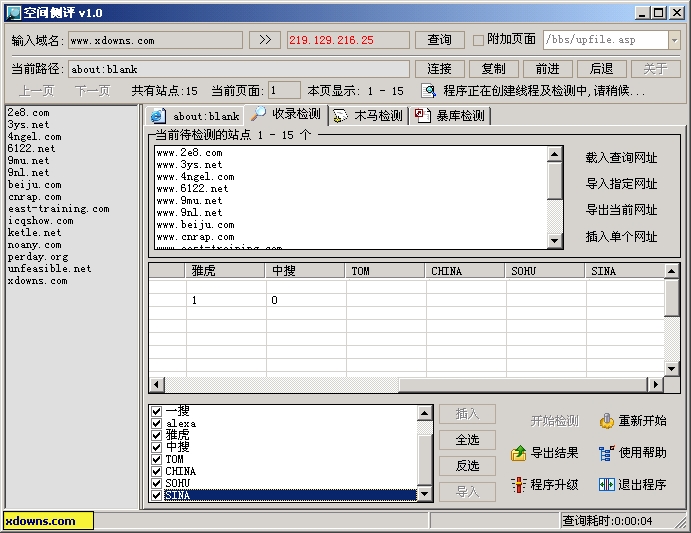
Task: Click the 使用帮助 help icon
Action: click(606, 453)
